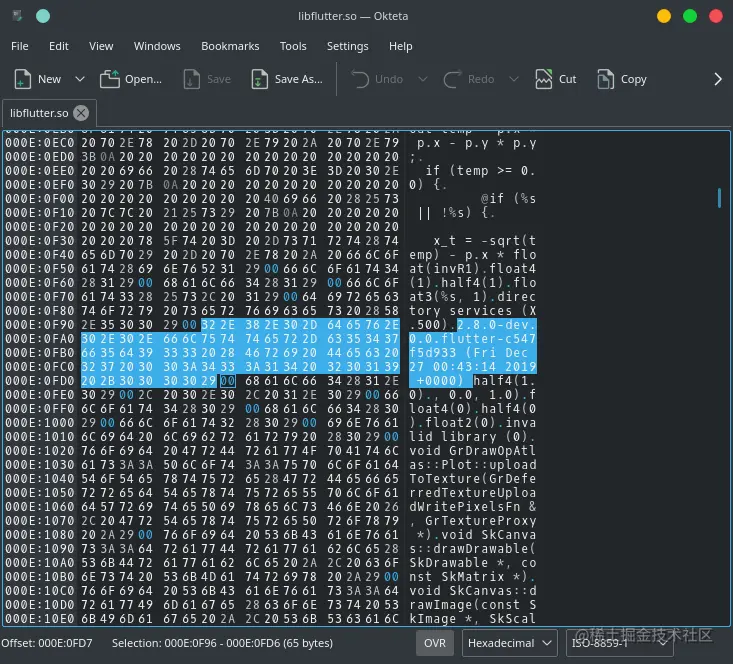The height and width of the screenshot is (664, 733).
Task: Click the Copy toolbar icon
Action: click(606, 79)
